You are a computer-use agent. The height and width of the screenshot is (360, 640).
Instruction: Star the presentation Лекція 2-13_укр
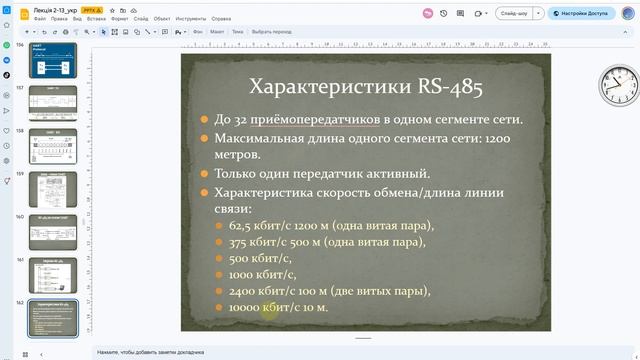point(112,10)
